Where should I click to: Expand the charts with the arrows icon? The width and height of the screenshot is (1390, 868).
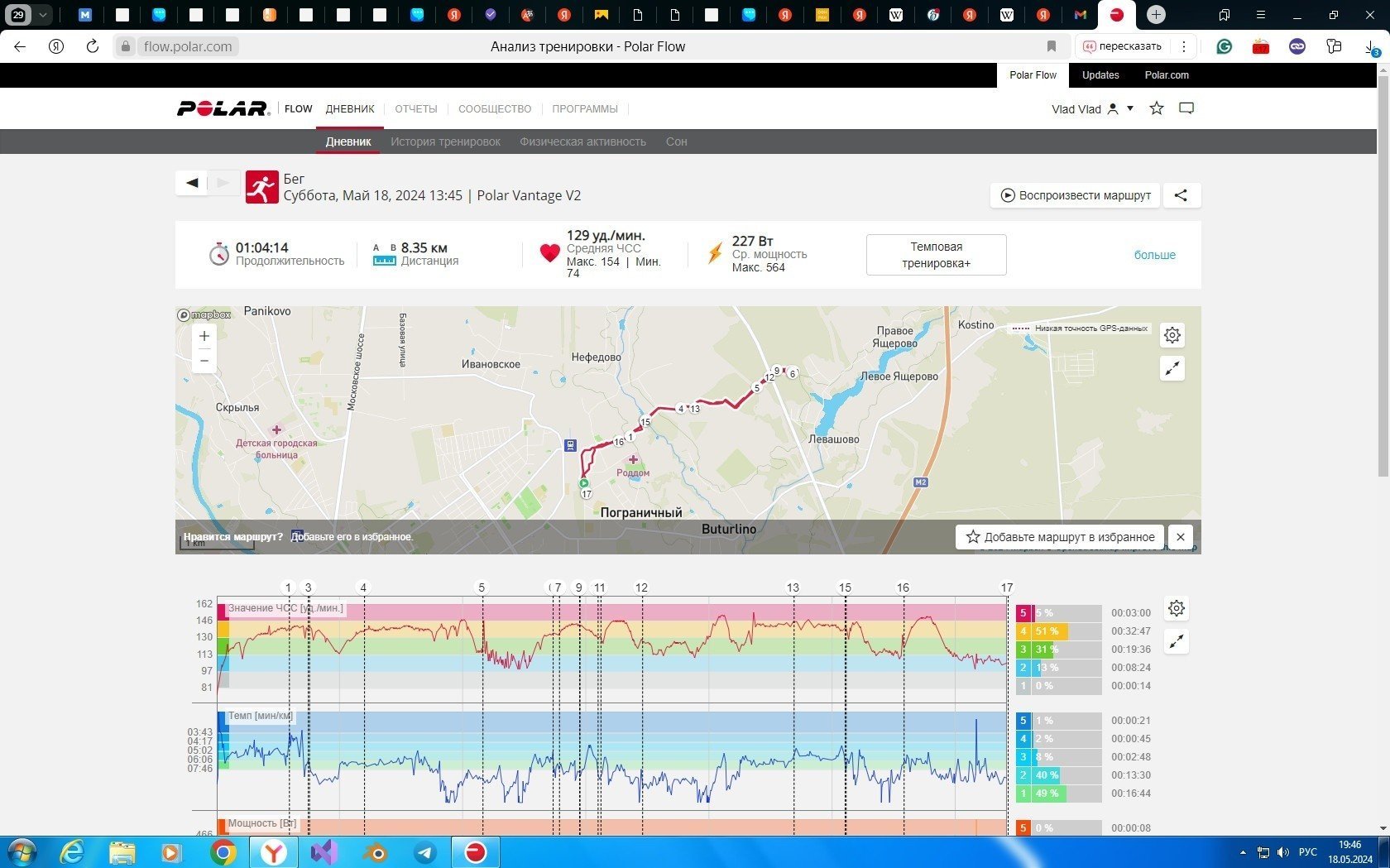coord(1177,641)
